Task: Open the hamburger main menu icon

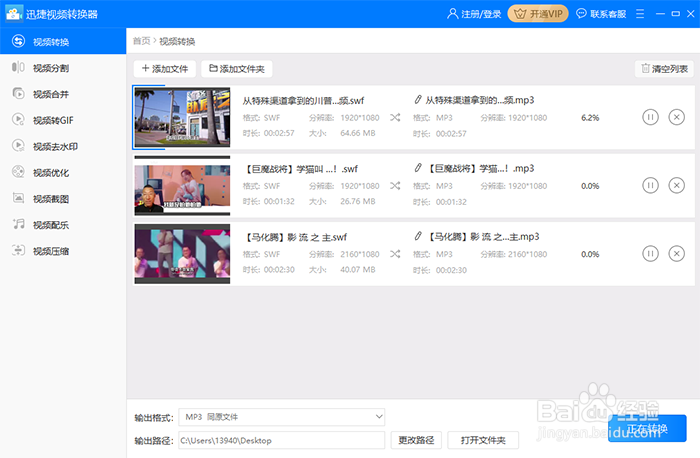Action: click(x=640, y=14)
